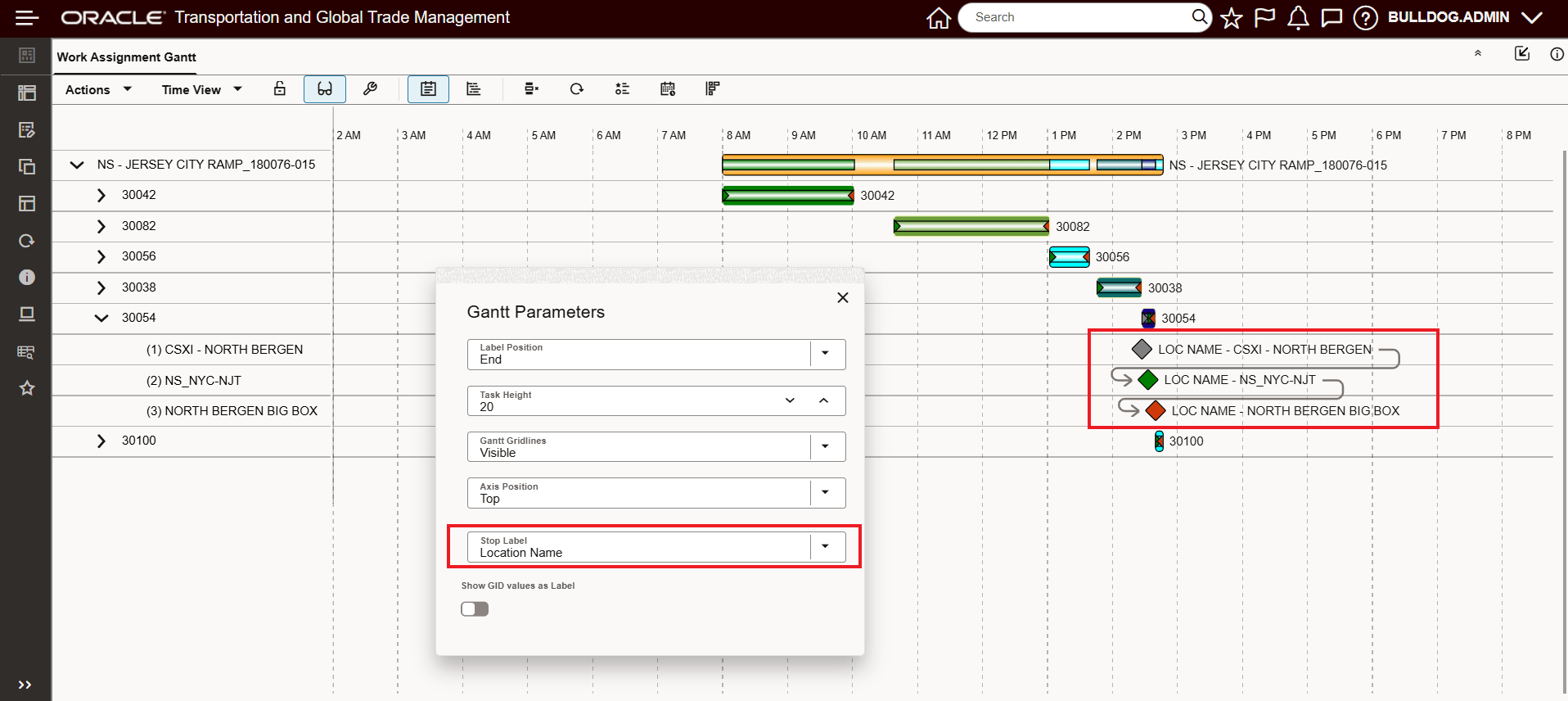1568x701 pixels.
Task: Select (3) NORTH BERGEN BIG BOX row
Action: click(232, 411)
